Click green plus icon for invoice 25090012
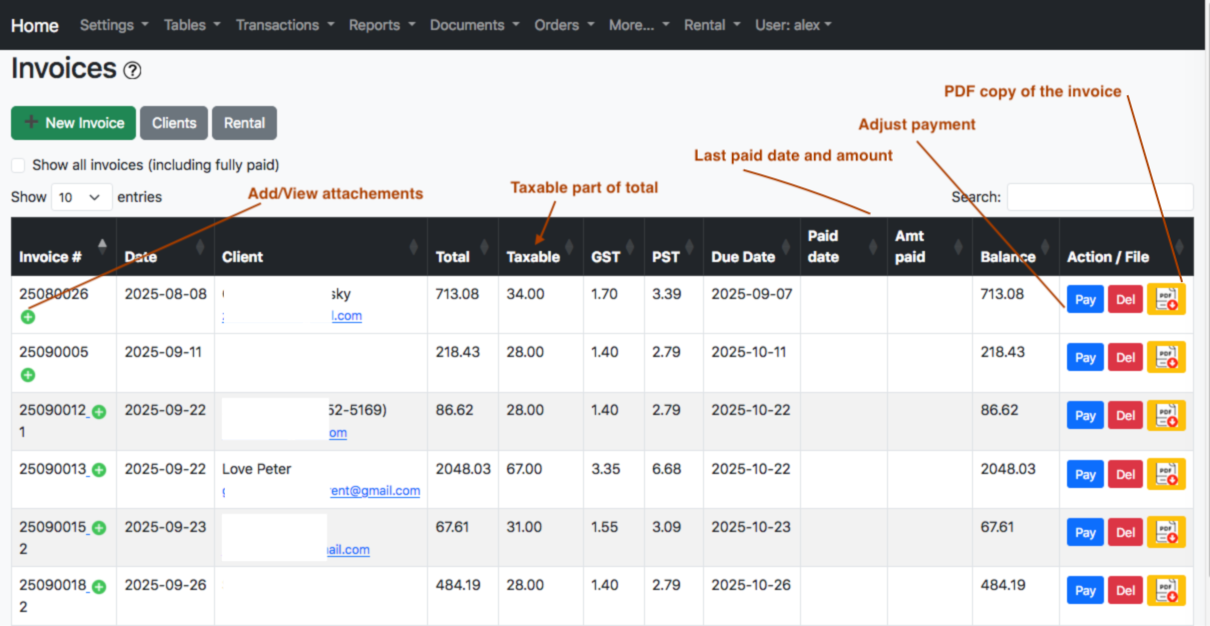The width and height of the screenshot is (1210, 626). (99, 411)
